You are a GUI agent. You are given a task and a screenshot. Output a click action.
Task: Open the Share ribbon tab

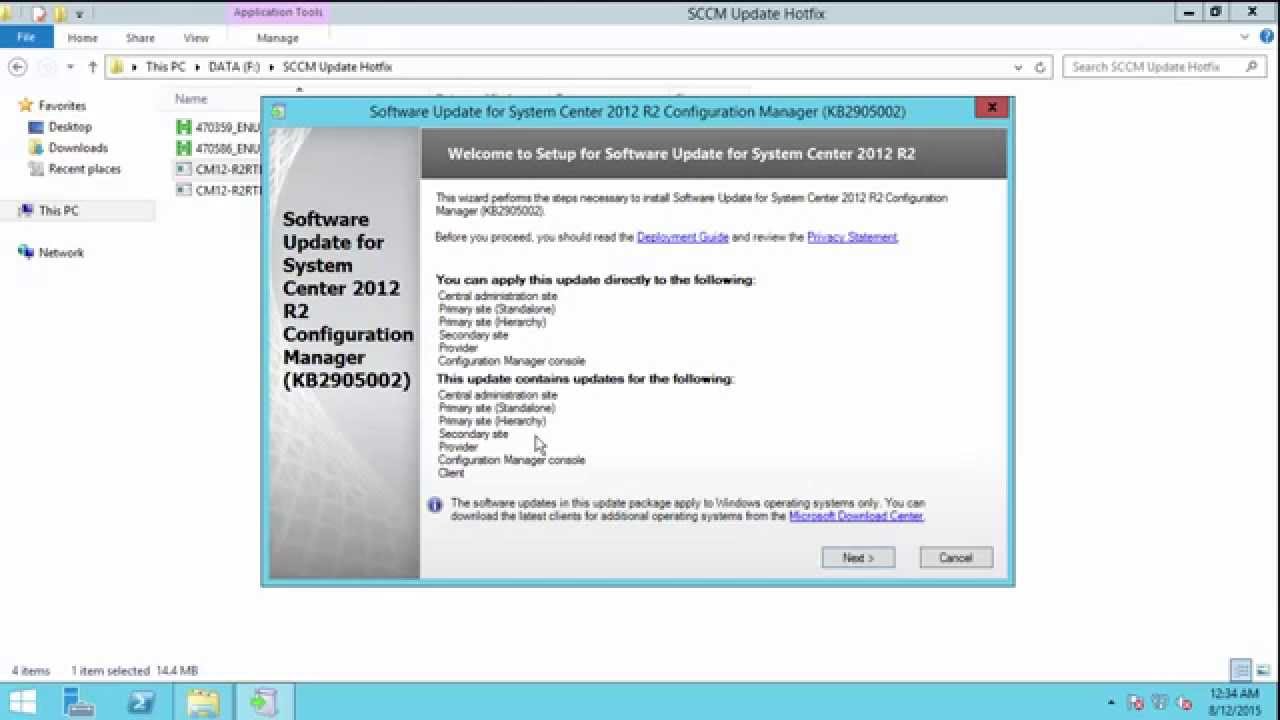click(x=140, y=38)
